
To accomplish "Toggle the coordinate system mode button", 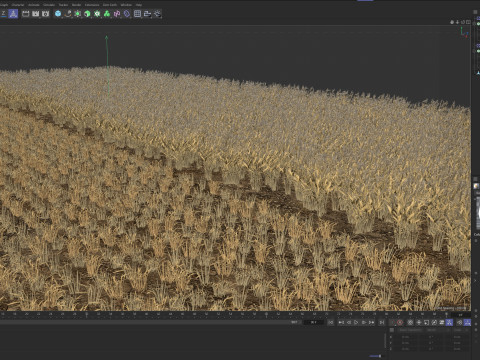I will (13, 14).
